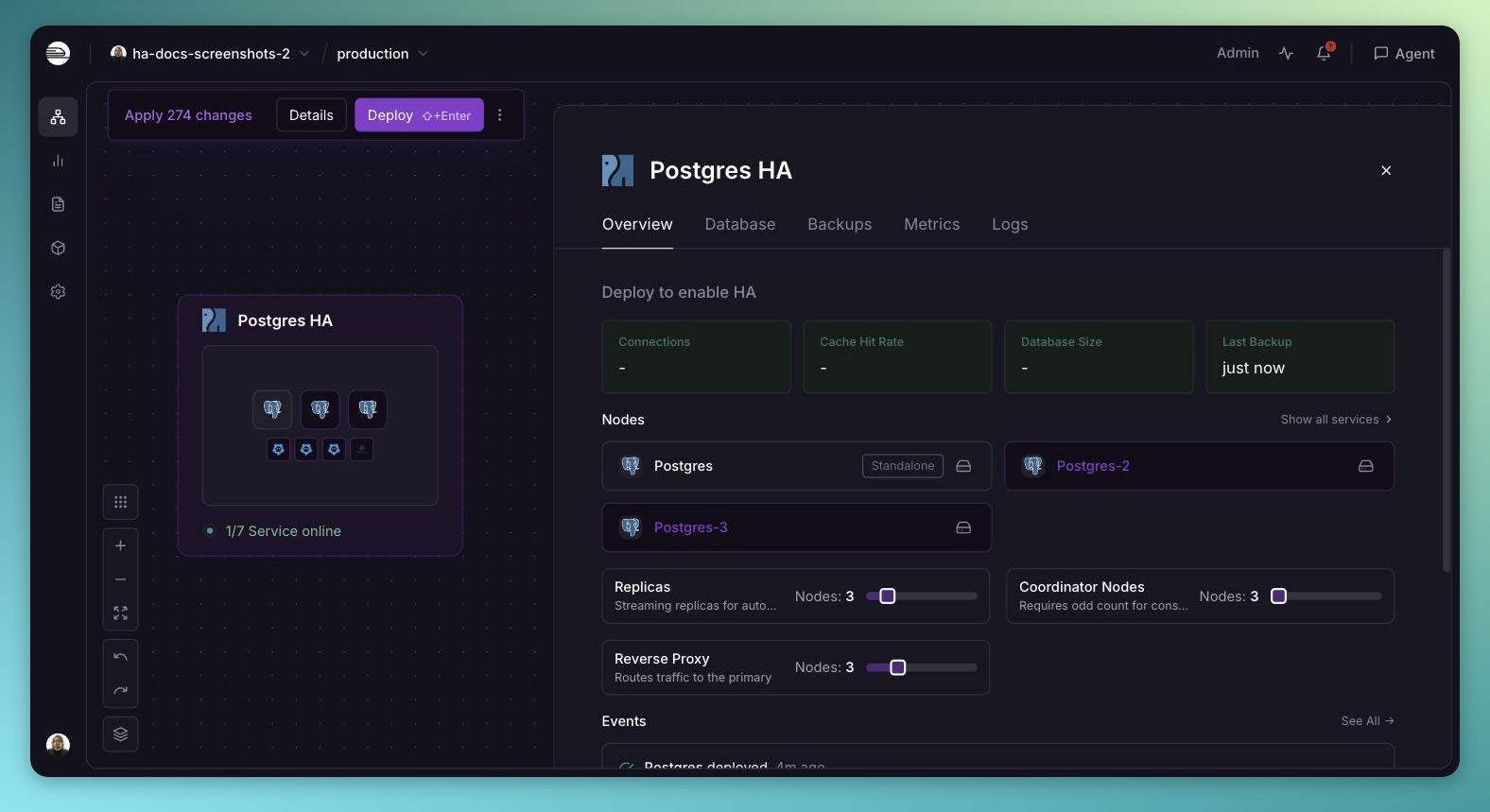Open the architecture canvas sidebar icon
1490x812 pixels.
point(58,117)
